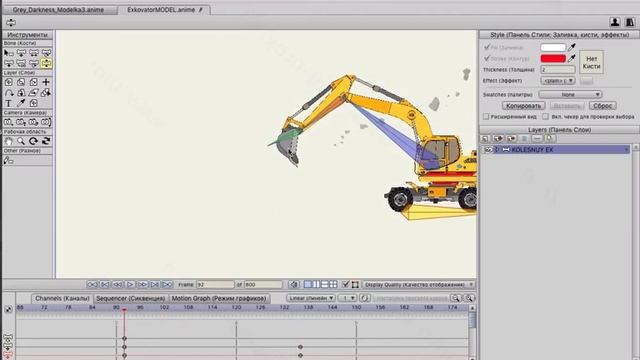This screenshot has width=640, height=360.
Task: Pick stroke color with the Stroke eyedropper
Action: [x=572, y=58]
